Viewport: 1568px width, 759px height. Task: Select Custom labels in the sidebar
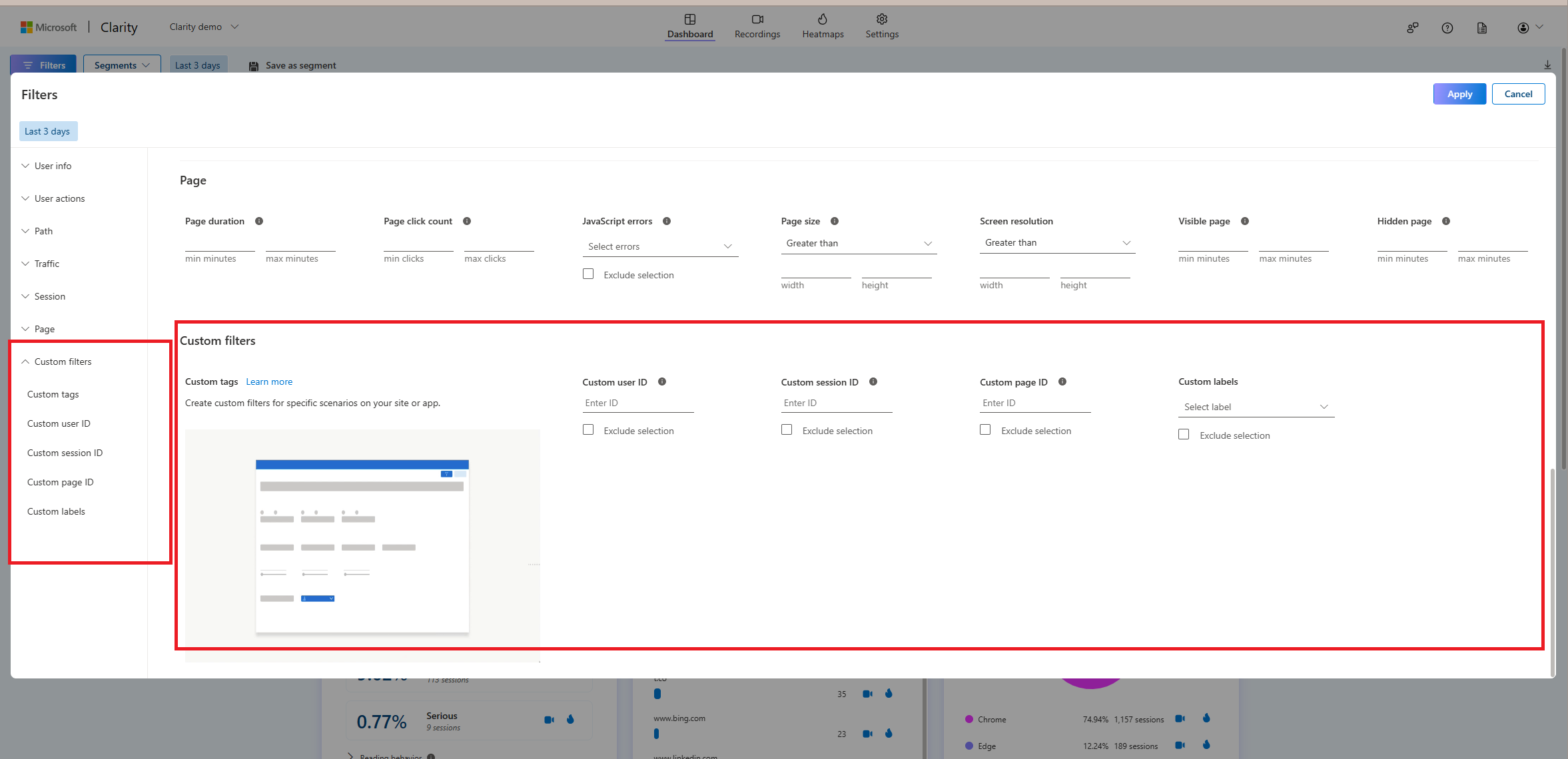tap(56, 511)
